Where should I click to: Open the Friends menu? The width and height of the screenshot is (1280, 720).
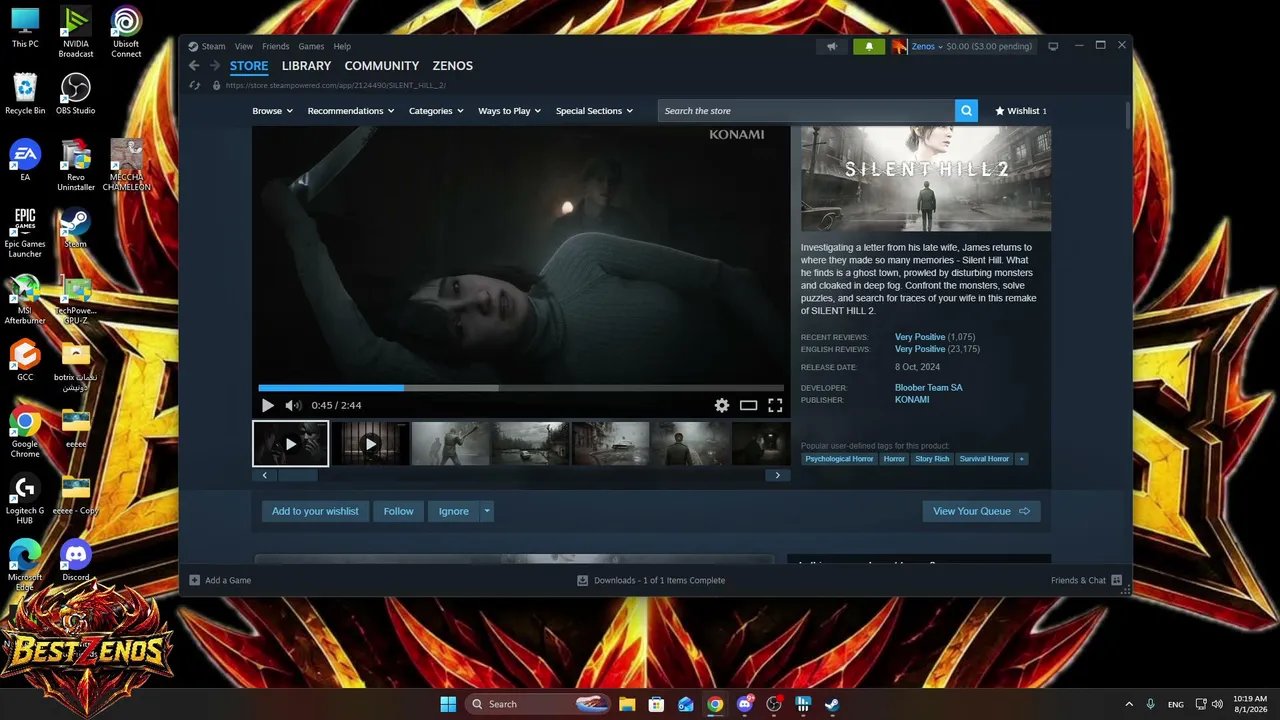click(275, 46)
